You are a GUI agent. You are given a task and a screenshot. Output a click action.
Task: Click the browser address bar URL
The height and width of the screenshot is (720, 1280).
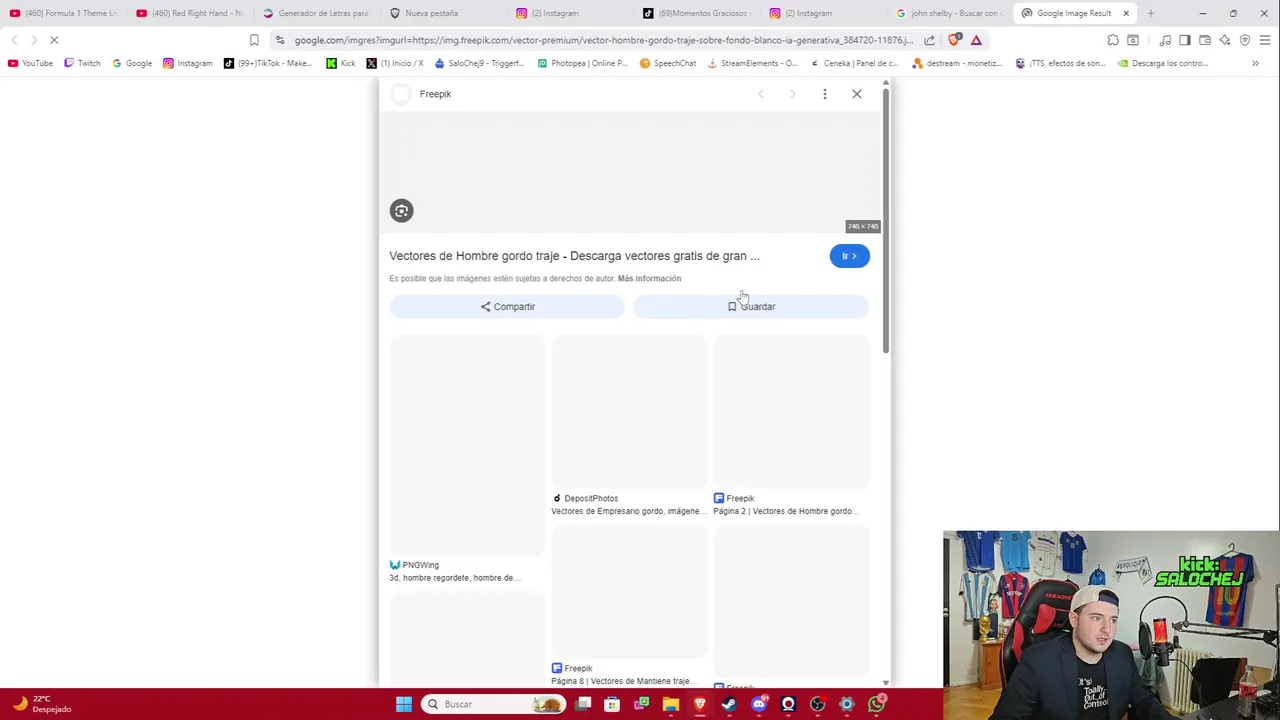click(603, 40)
